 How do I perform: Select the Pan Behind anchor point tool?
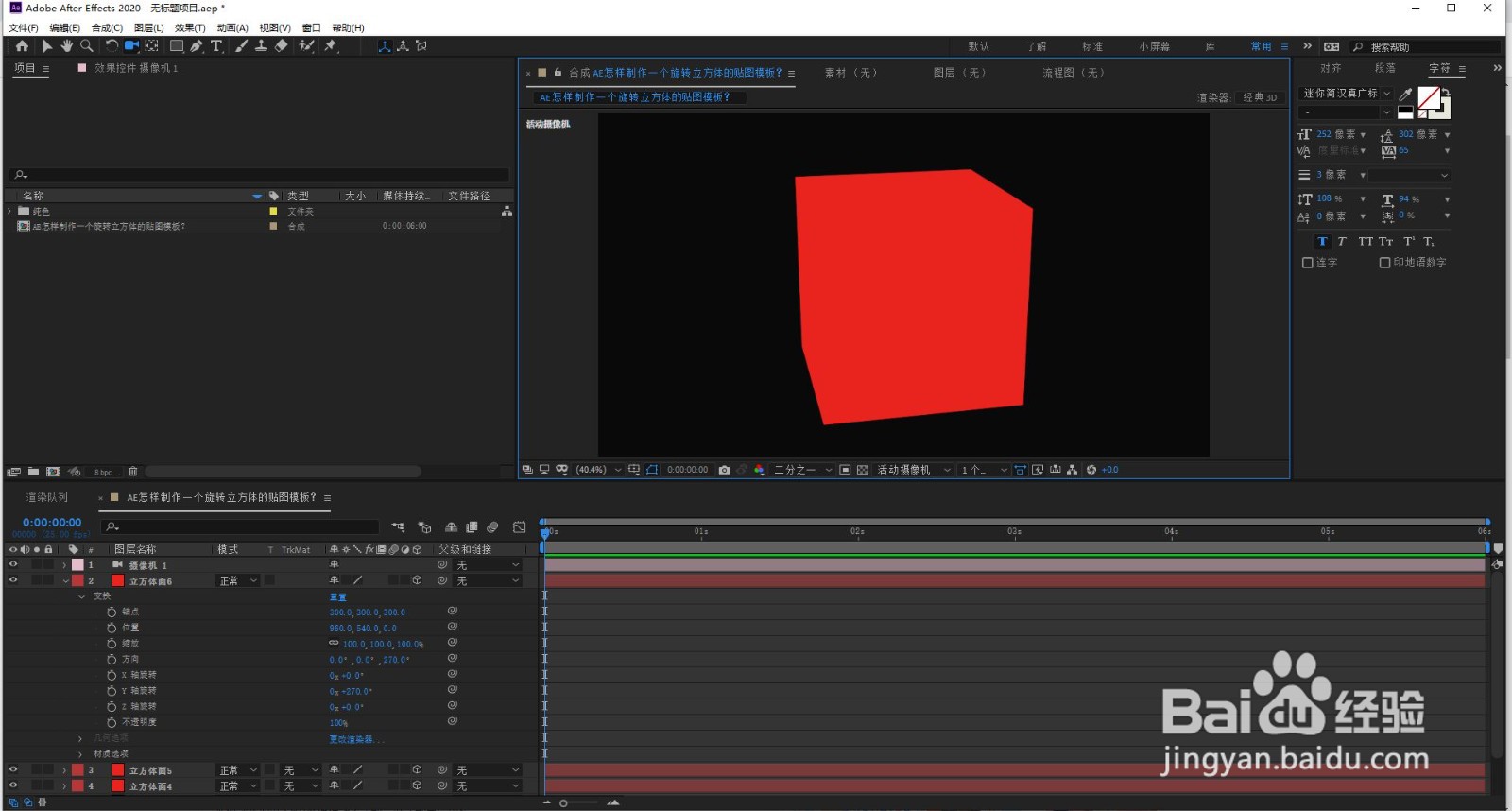pos(151,45)
